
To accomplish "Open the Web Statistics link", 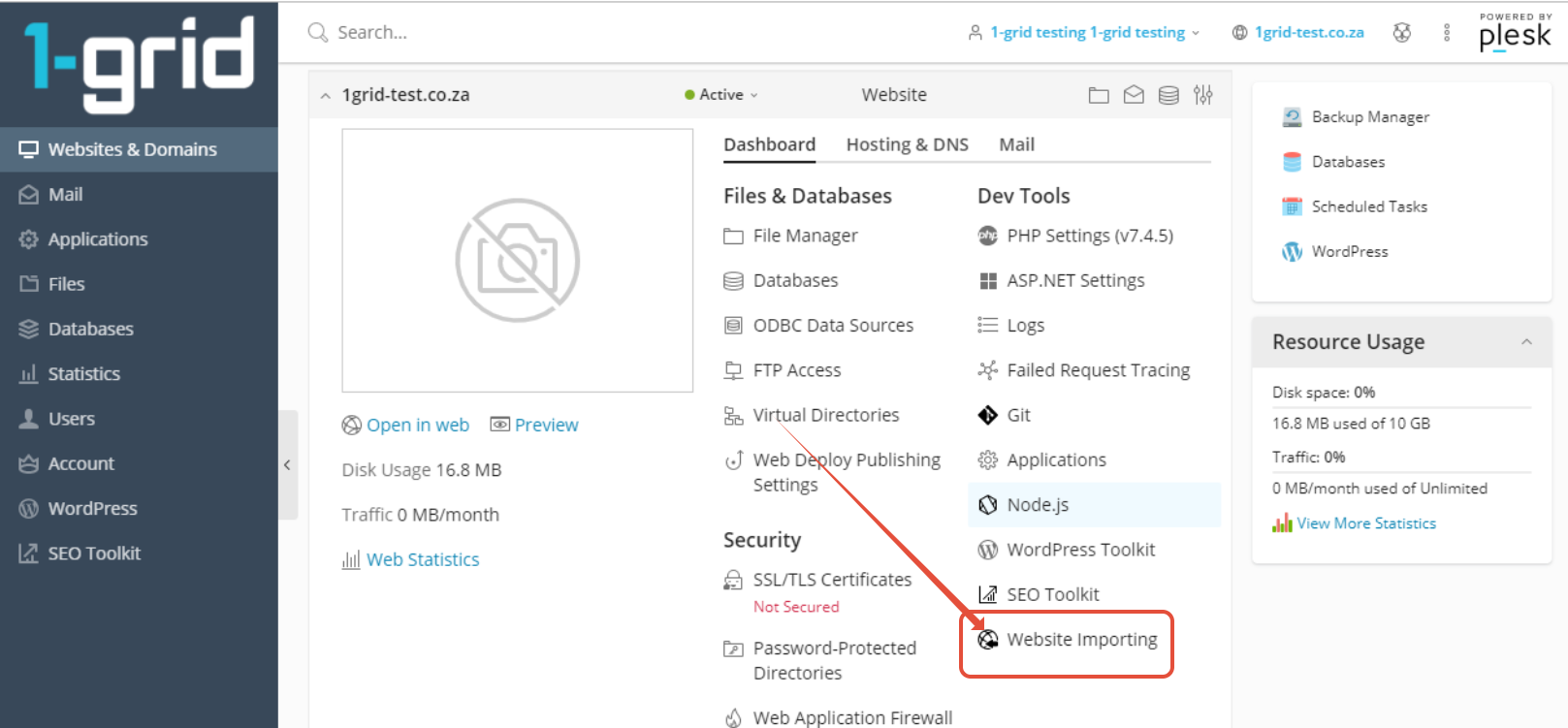I will coord(423,559).
